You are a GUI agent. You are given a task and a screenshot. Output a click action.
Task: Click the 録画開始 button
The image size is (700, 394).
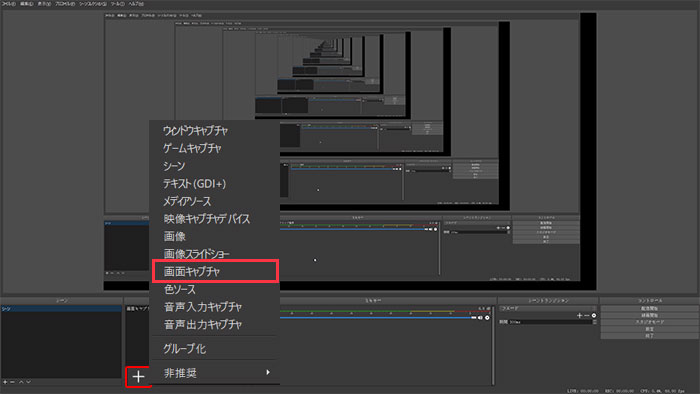tap(650, 315)
